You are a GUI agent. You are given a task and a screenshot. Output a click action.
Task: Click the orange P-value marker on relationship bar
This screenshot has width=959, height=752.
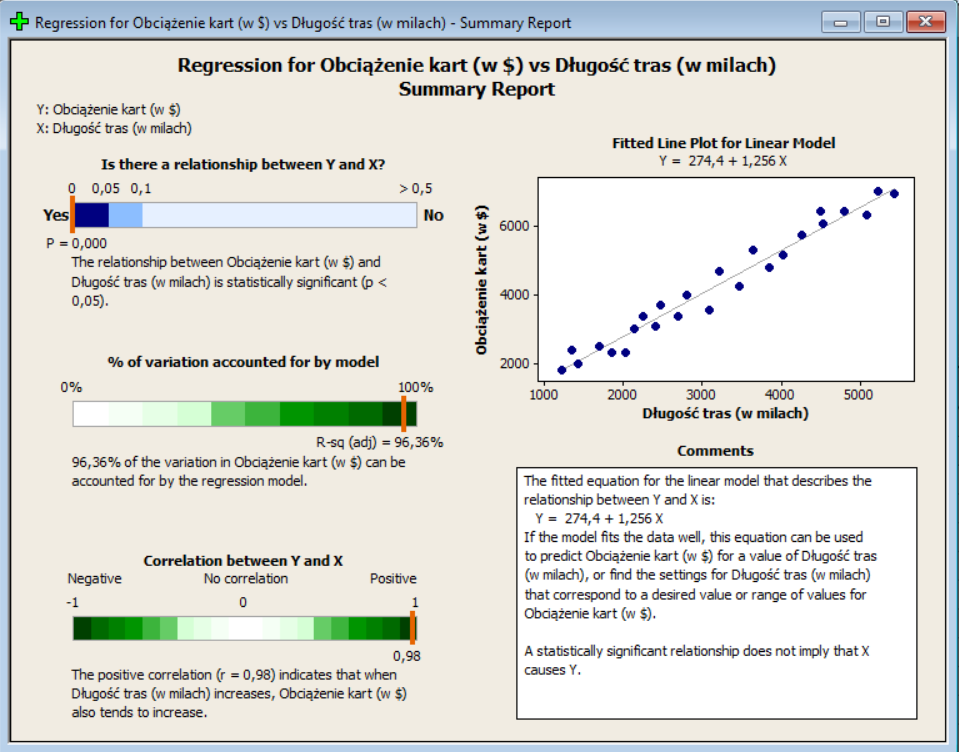click(x=72, y=214)
